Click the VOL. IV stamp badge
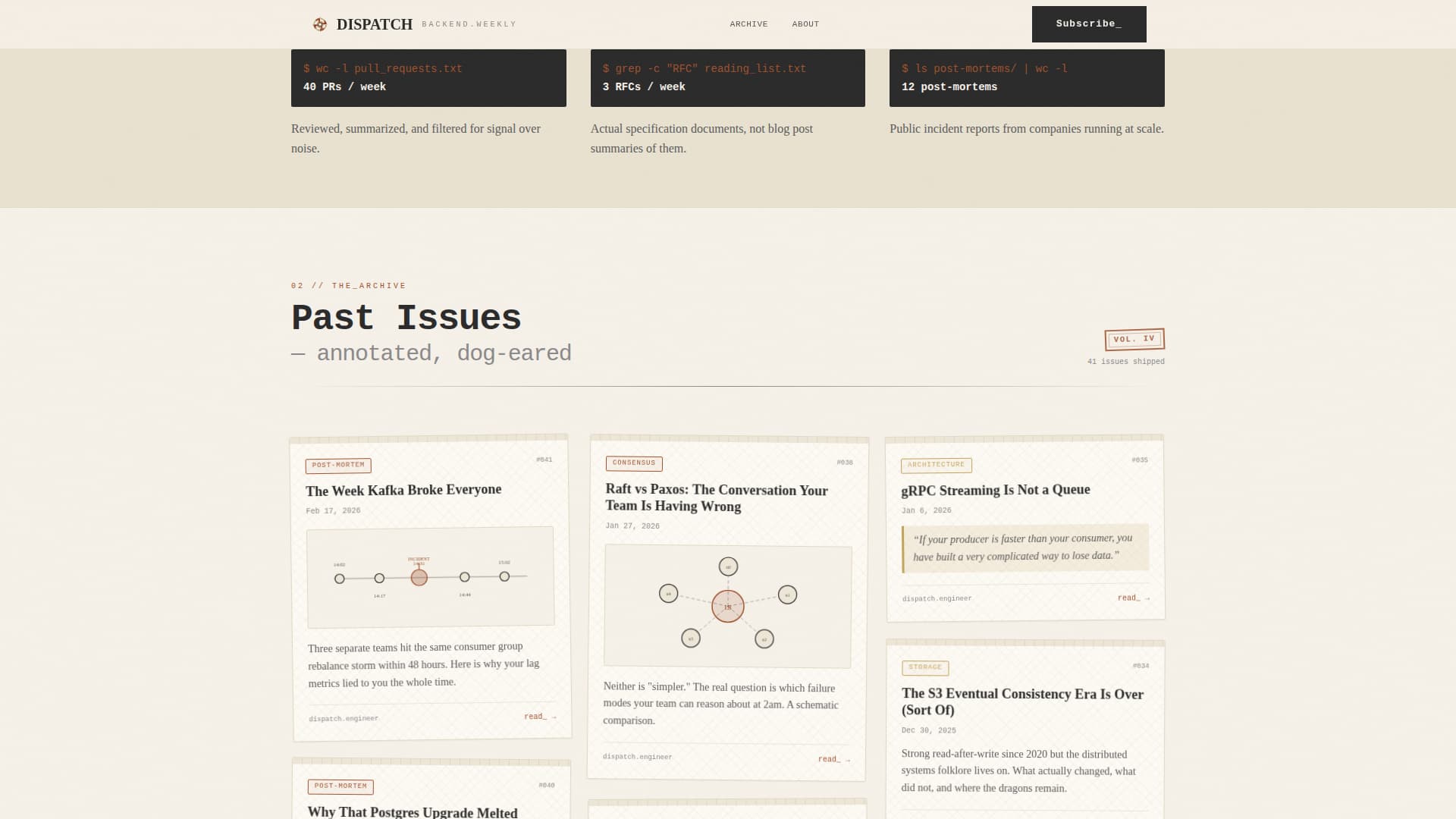 pyautogui.click(x=1134, y=339)
